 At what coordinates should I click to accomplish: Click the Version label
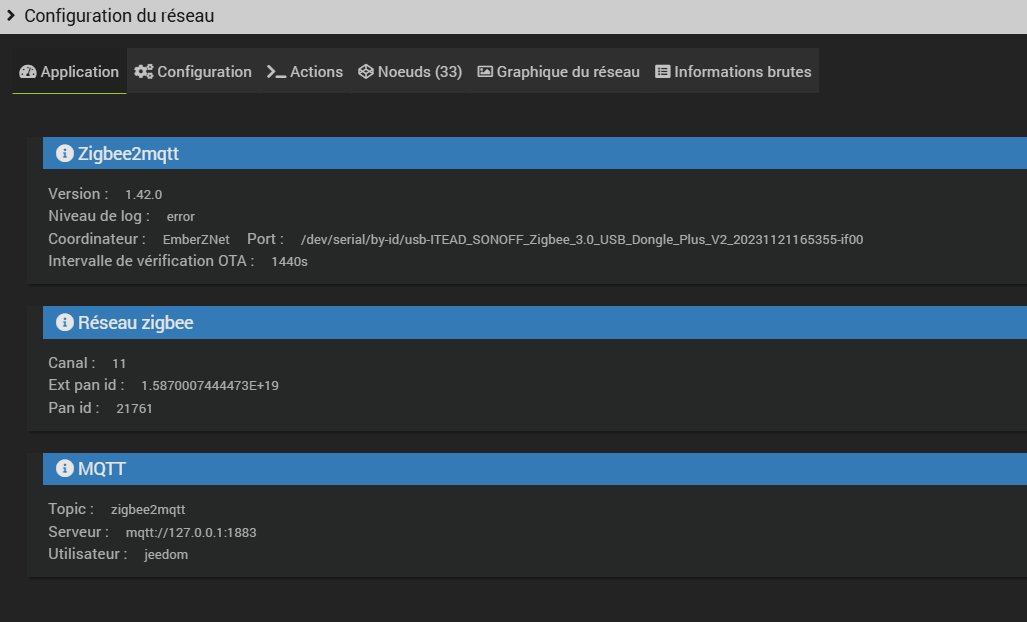tap(78, 194)
